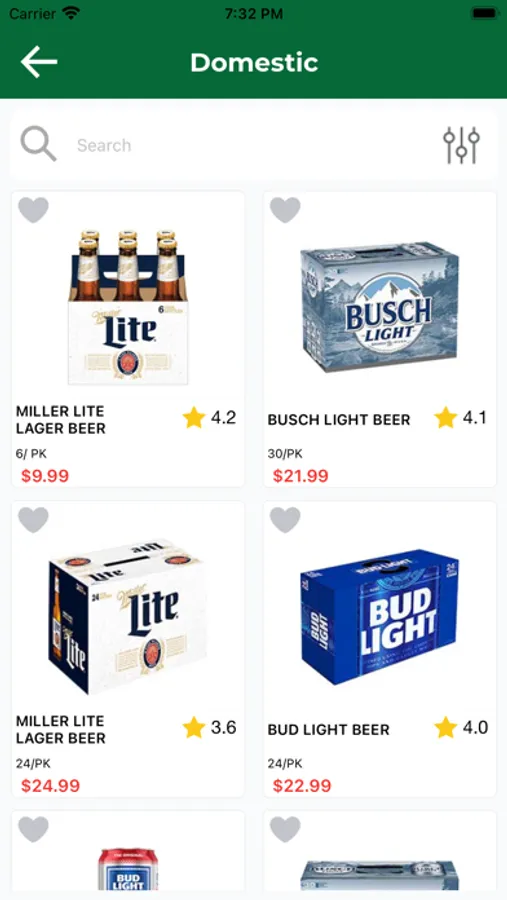Image resolution: width=507 pixels, height=900 pixels.
Task: Open the blue Bud Light box image
Action: [x=380, y=617]
